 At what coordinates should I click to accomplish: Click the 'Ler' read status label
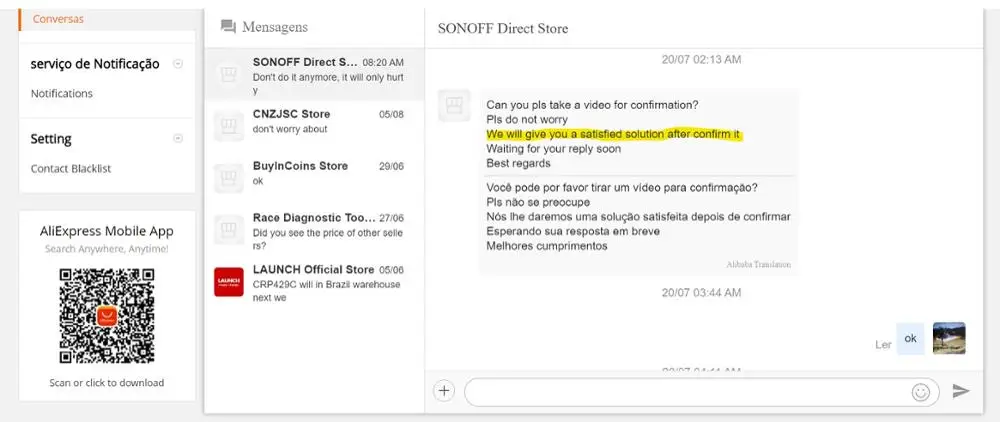[x=883, y=344]
